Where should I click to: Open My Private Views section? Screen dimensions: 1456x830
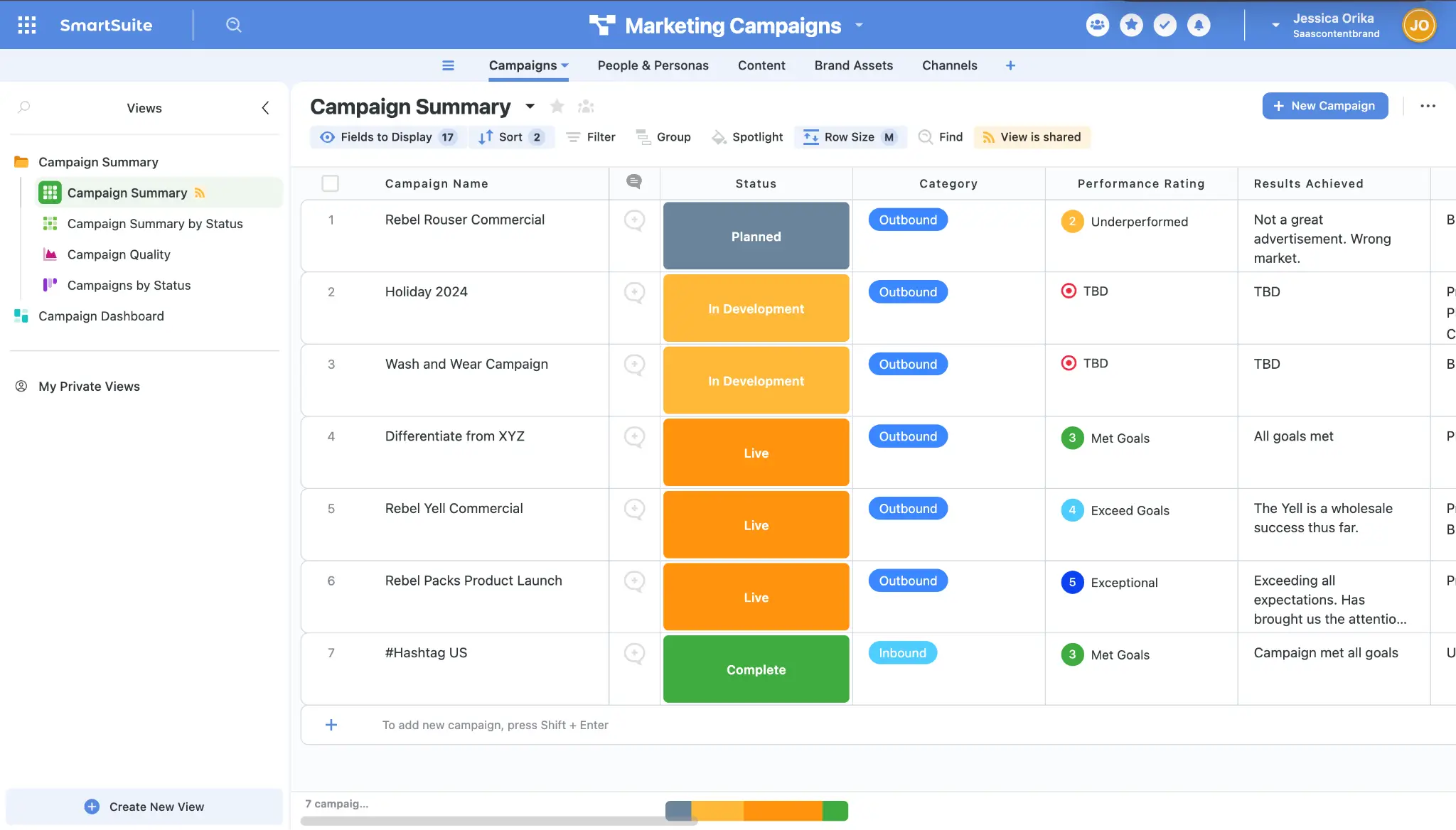tap(89, 387)
